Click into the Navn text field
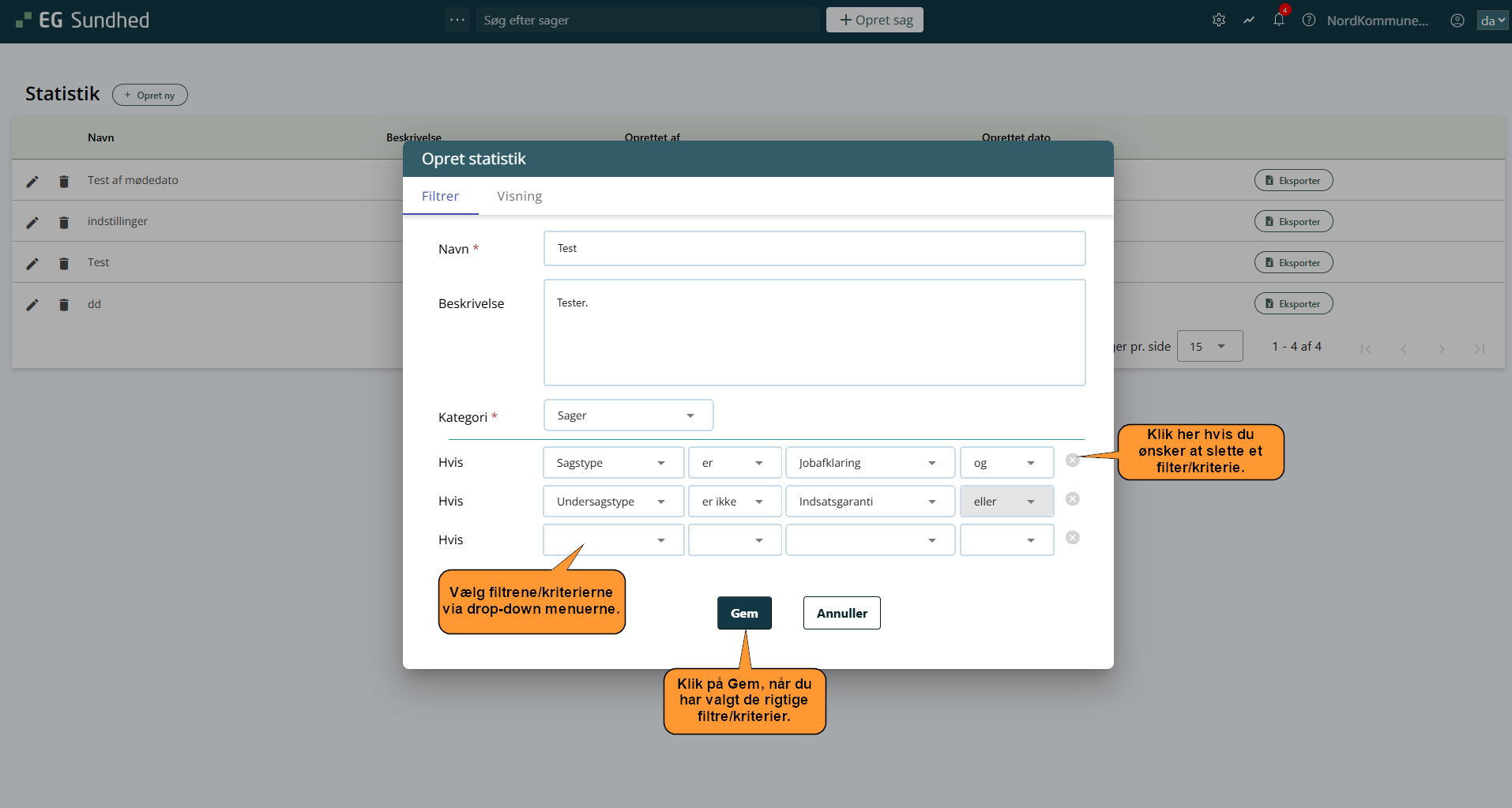The height and width of the screenshot is (808, 1512). pos(814,249)
